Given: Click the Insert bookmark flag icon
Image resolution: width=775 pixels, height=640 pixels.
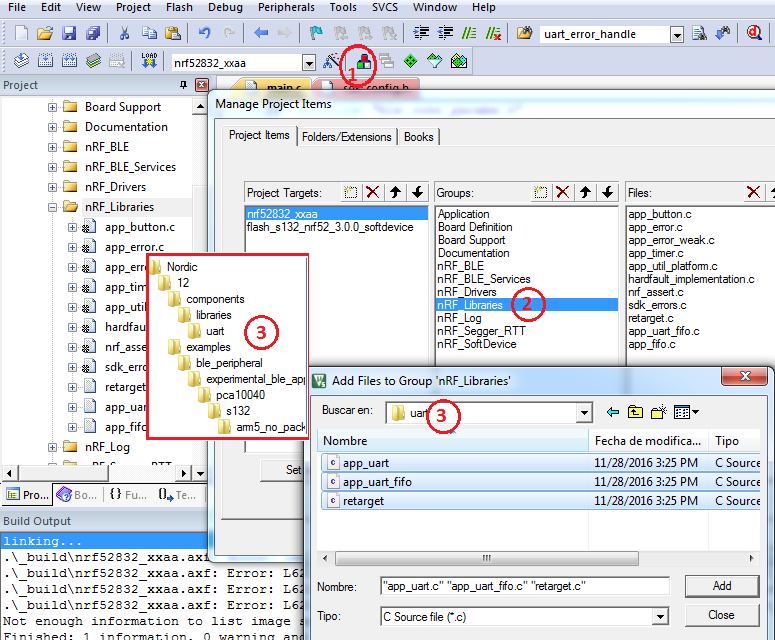Looking at the screenshot, I should pyautogui.click(x=315, y=34).
